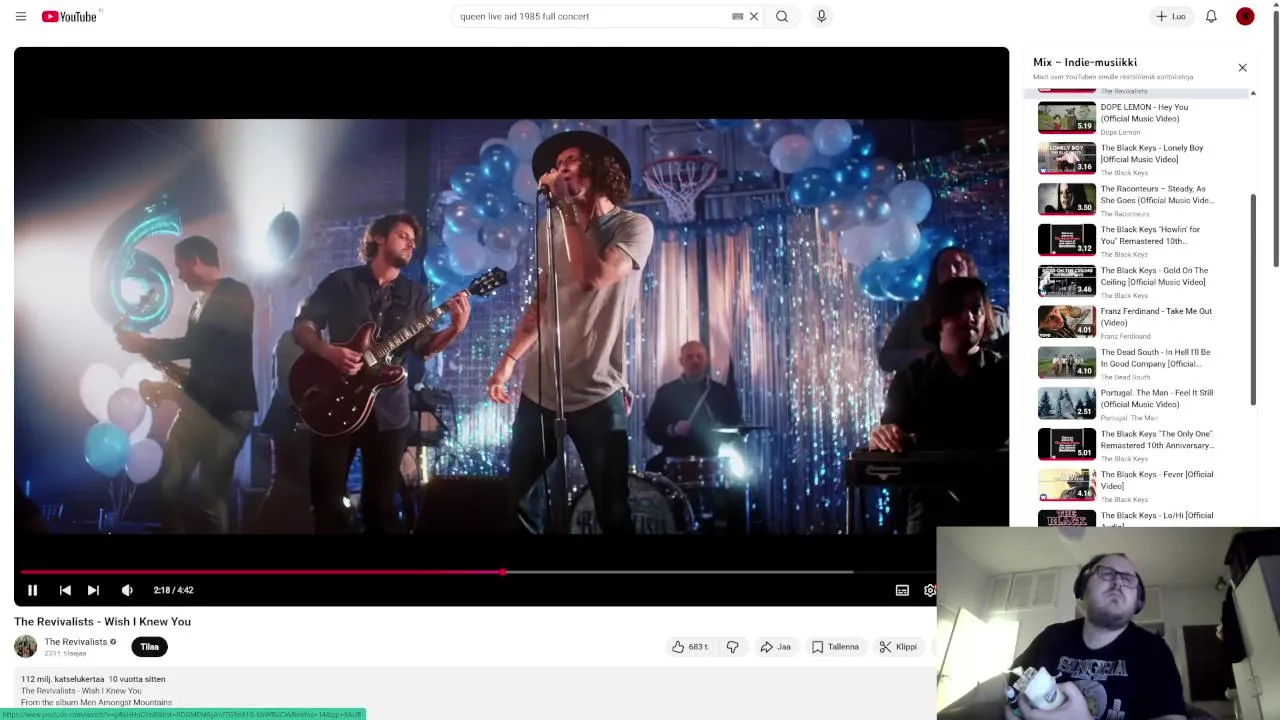The height and width of the screenshot is (720, 1280).
Task: Clear the search query with X
Action: (x=754, y=16)
